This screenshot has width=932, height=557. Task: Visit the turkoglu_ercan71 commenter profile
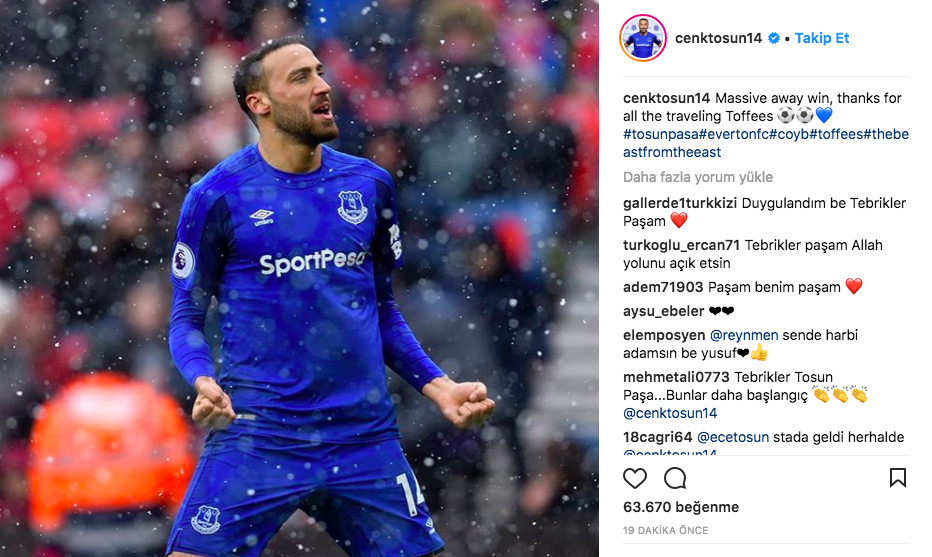click(x=681, y=245)
